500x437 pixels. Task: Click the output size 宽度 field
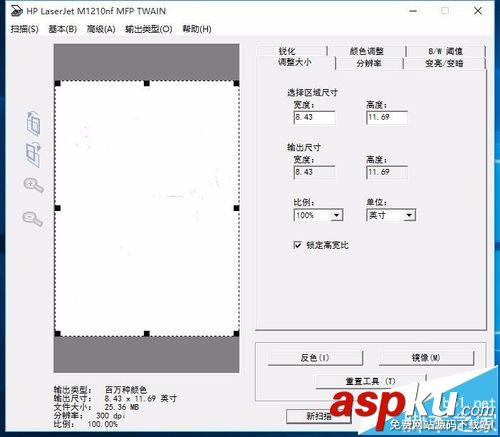point(314,172)
